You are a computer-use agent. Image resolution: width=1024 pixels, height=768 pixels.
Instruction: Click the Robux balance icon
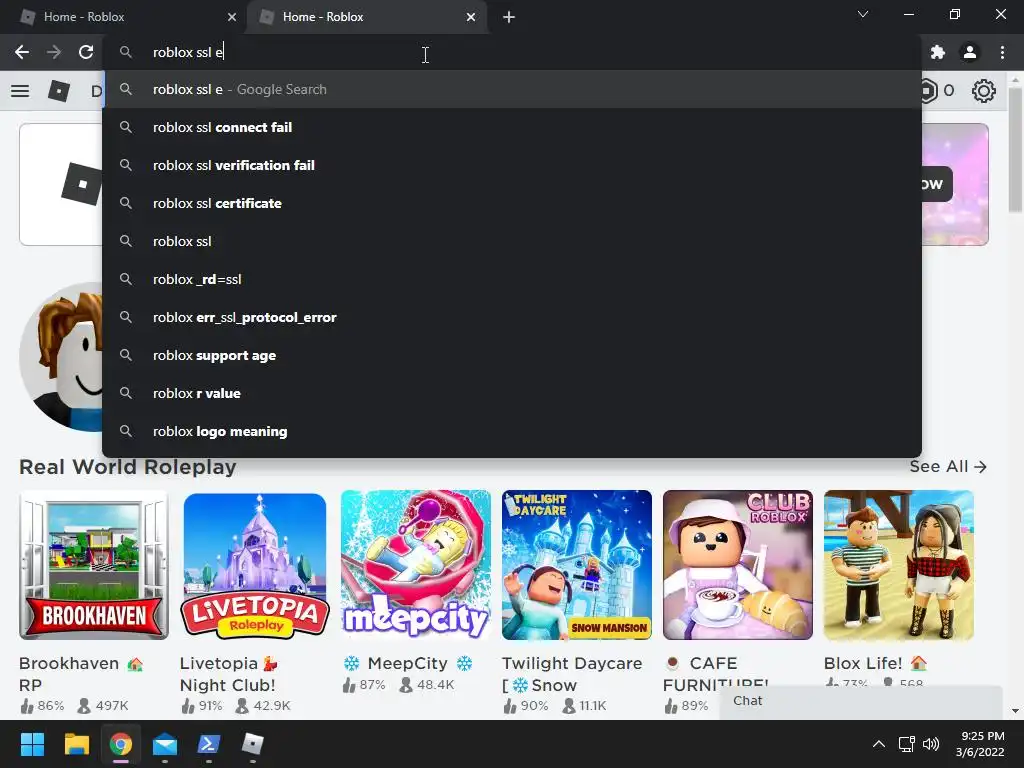[929, 91]
